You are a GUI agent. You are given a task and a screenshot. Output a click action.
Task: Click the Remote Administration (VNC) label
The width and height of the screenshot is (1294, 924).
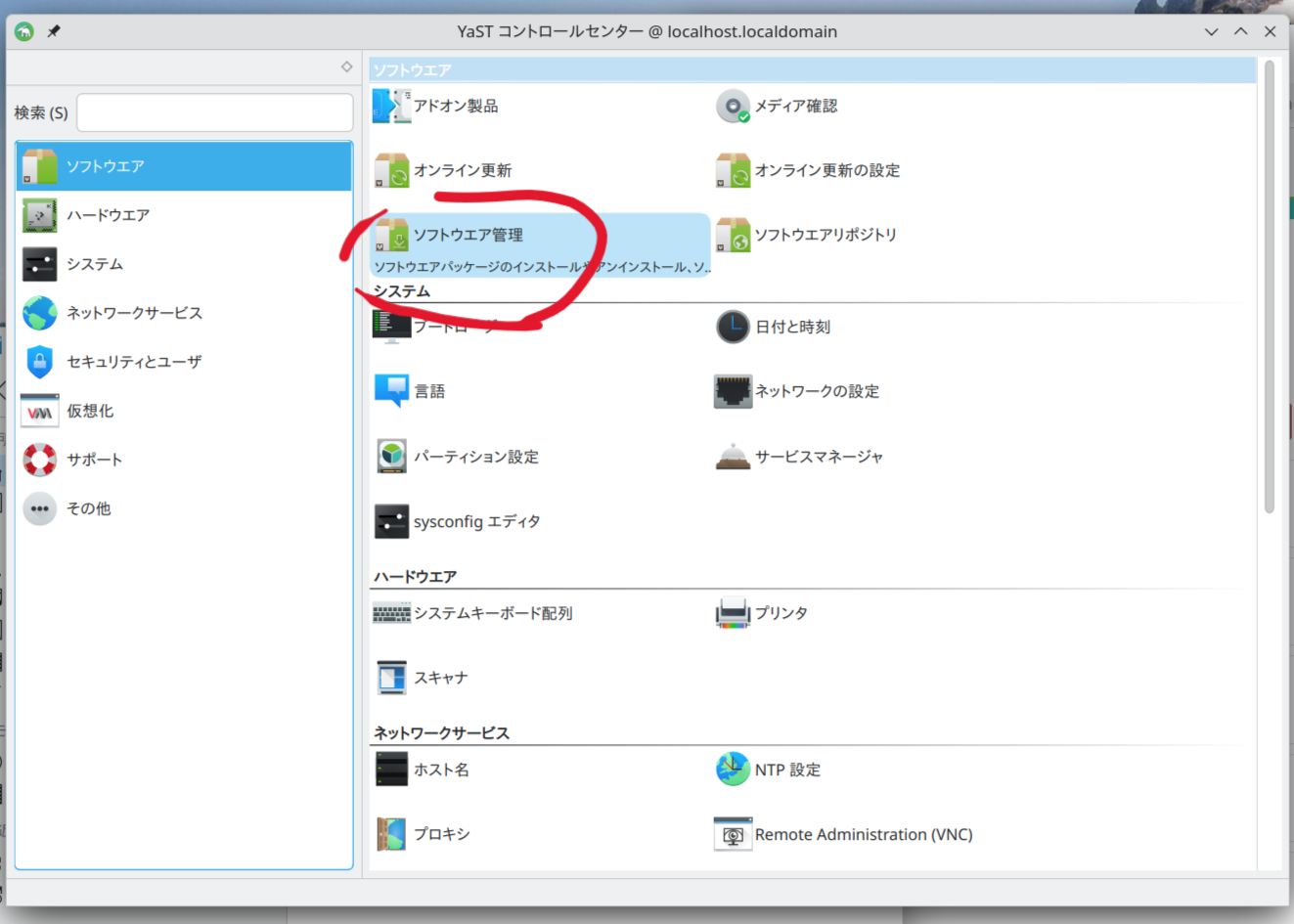point(864,834)
